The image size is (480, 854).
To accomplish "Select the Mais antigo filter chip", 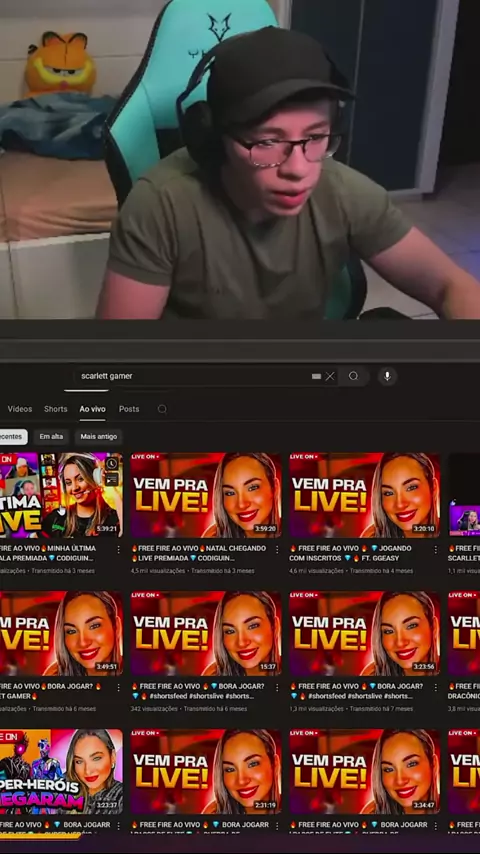I will click(x=99, y=437).
